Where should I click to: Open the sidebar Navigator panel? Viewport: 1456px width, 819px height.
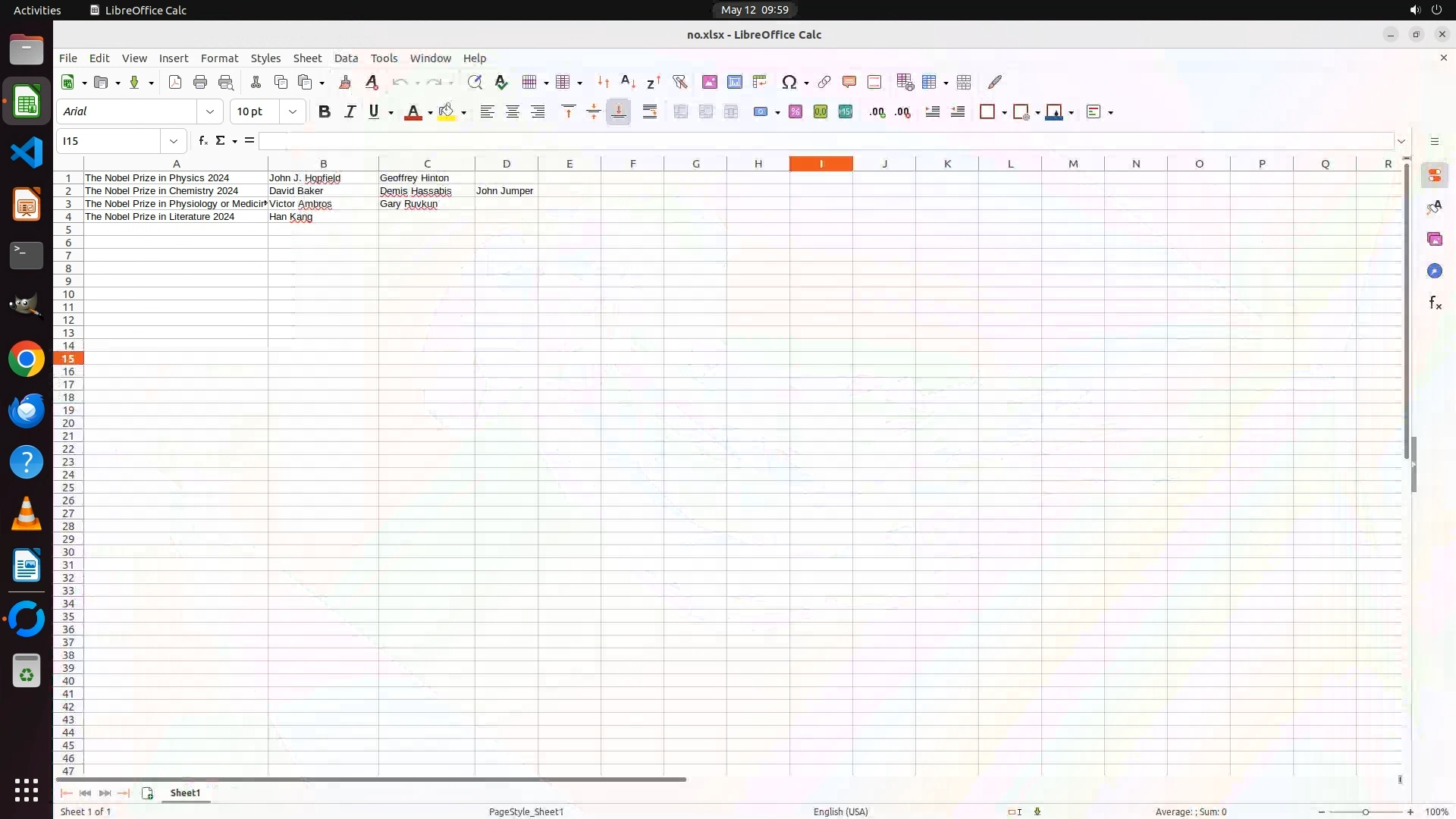click(x=1434, y=271)
